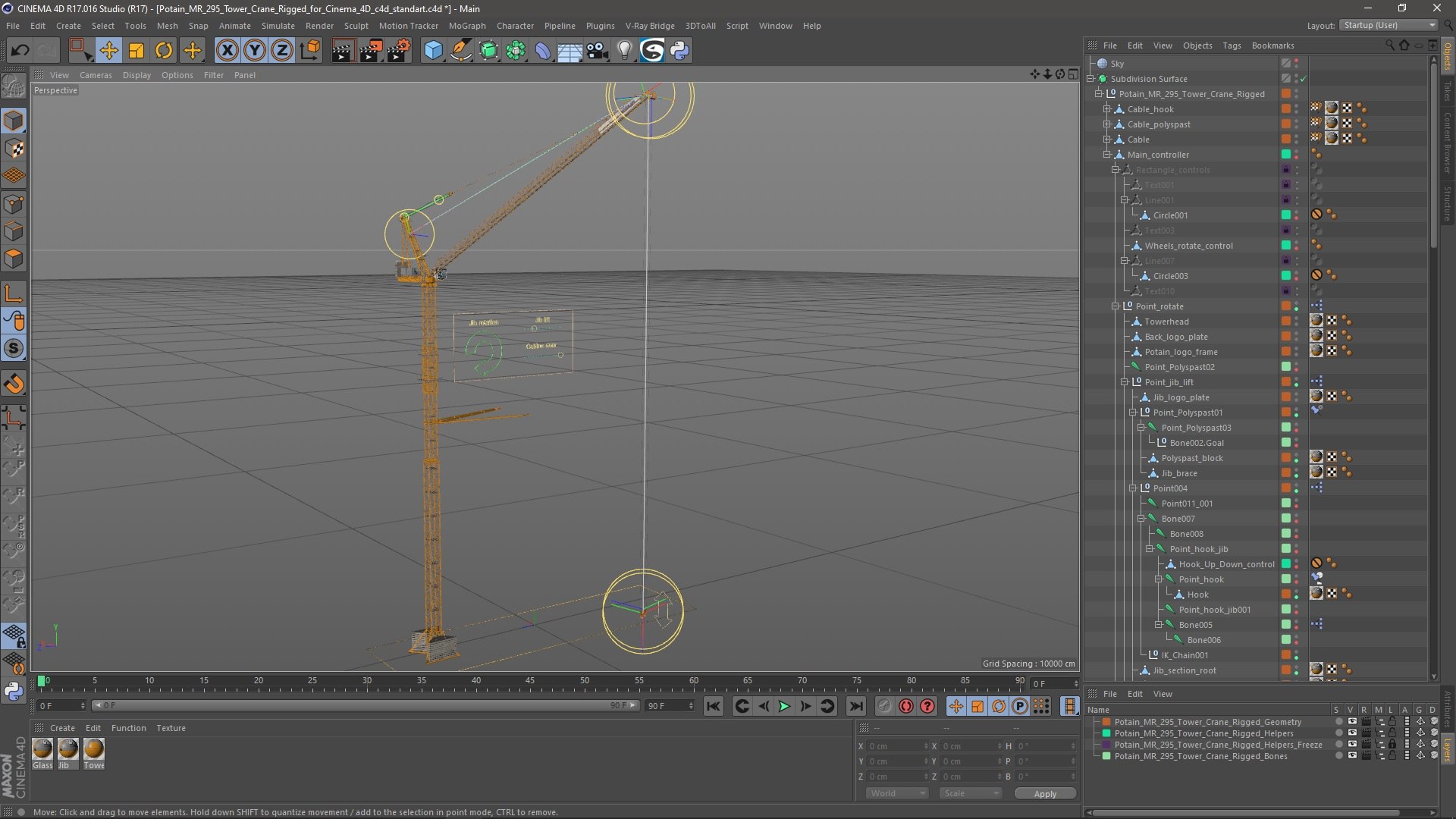Toggle visibility of Helpers layer

(1351, 733)
